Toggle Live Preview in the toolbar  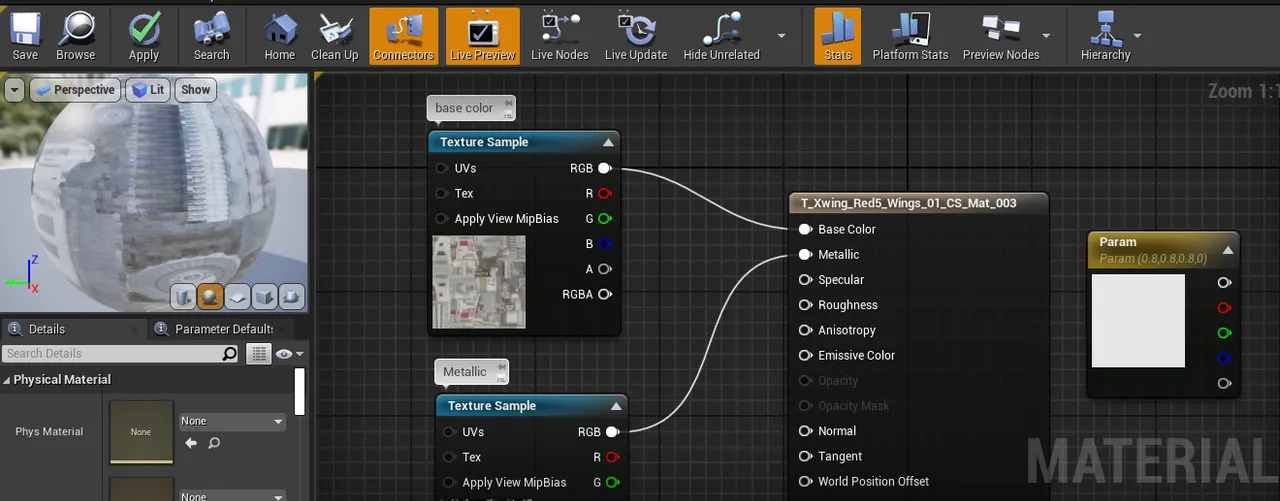[482, 36]
